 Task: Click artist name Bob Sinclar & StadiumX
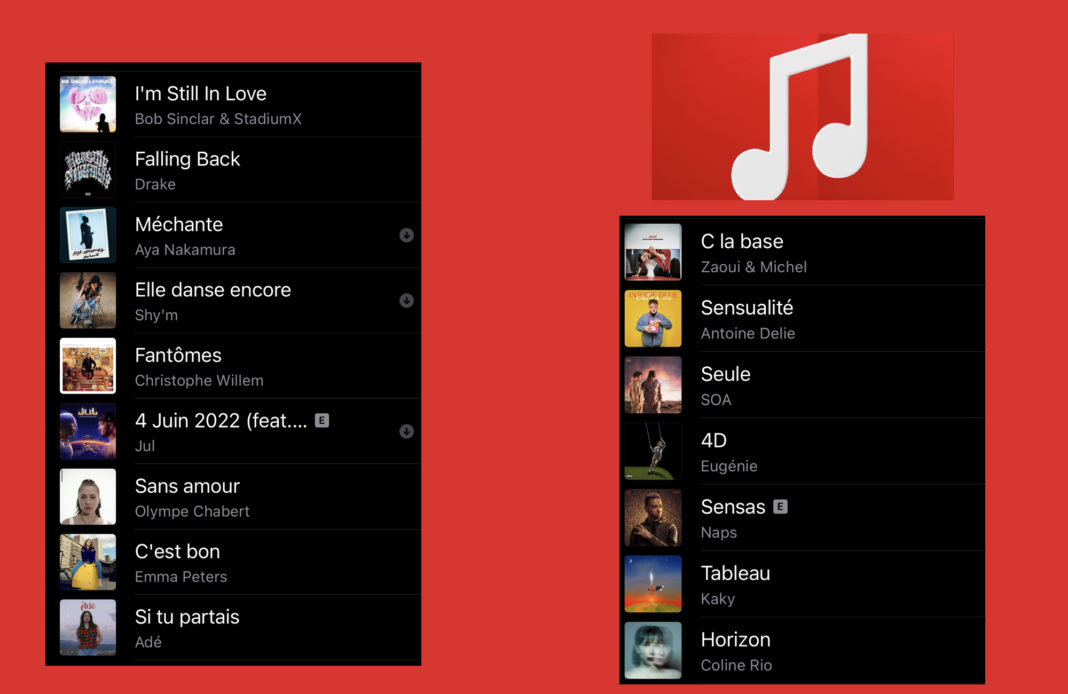pyautogui.click(x=218, y=119)
